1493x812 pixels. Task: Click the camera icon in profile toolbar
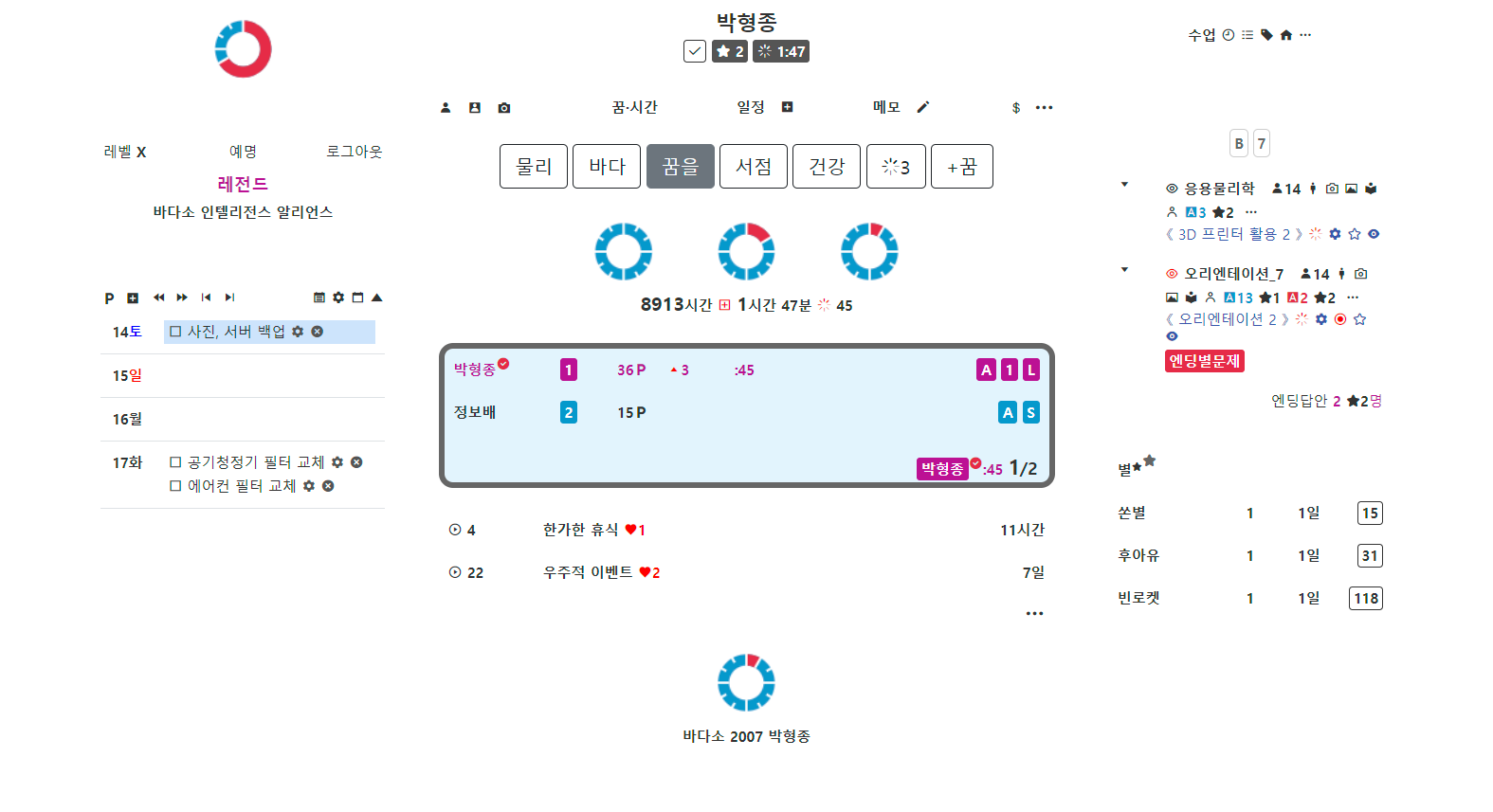click(504, 108)
